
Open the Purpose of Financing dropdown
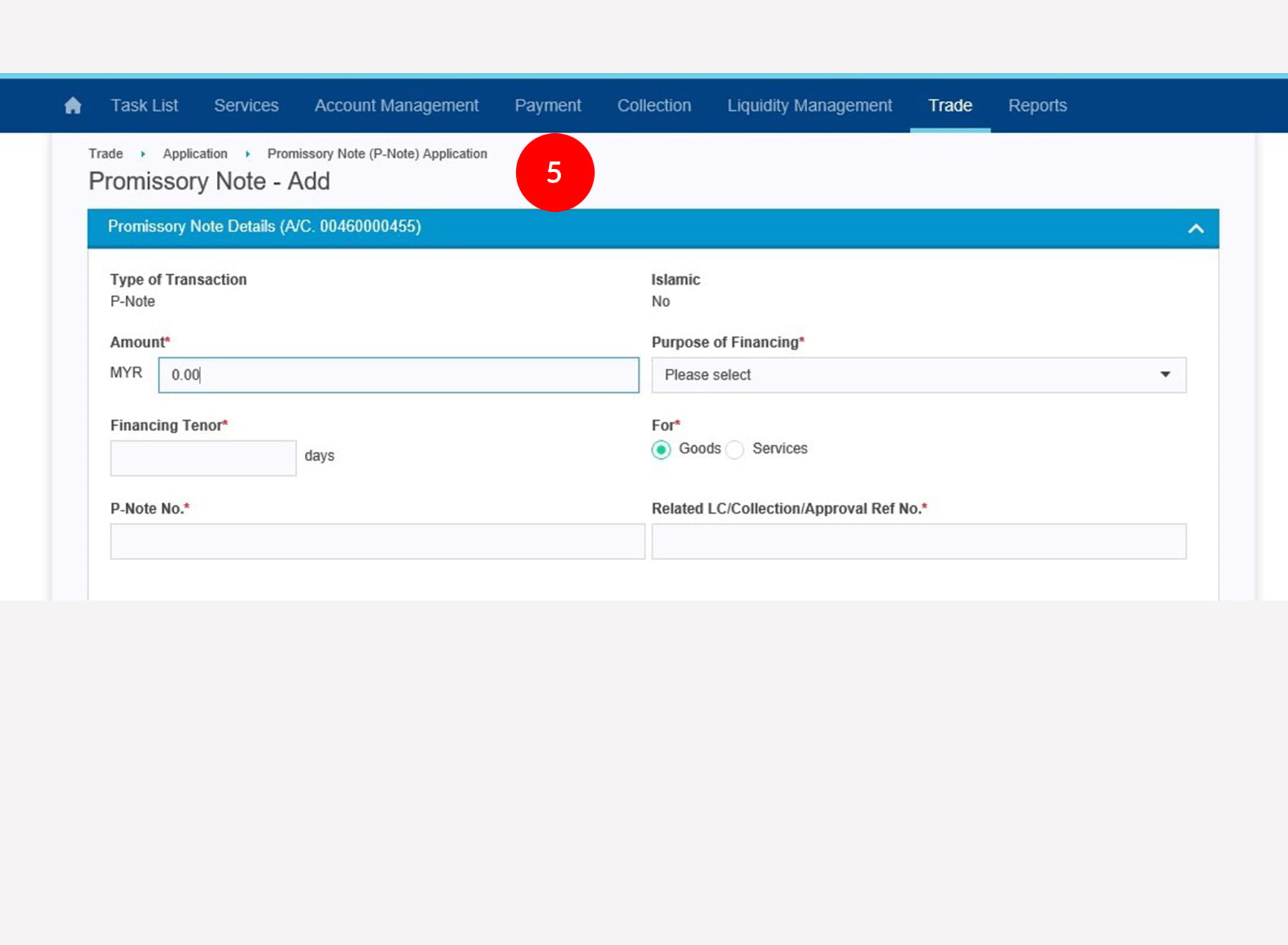[918, 375]
